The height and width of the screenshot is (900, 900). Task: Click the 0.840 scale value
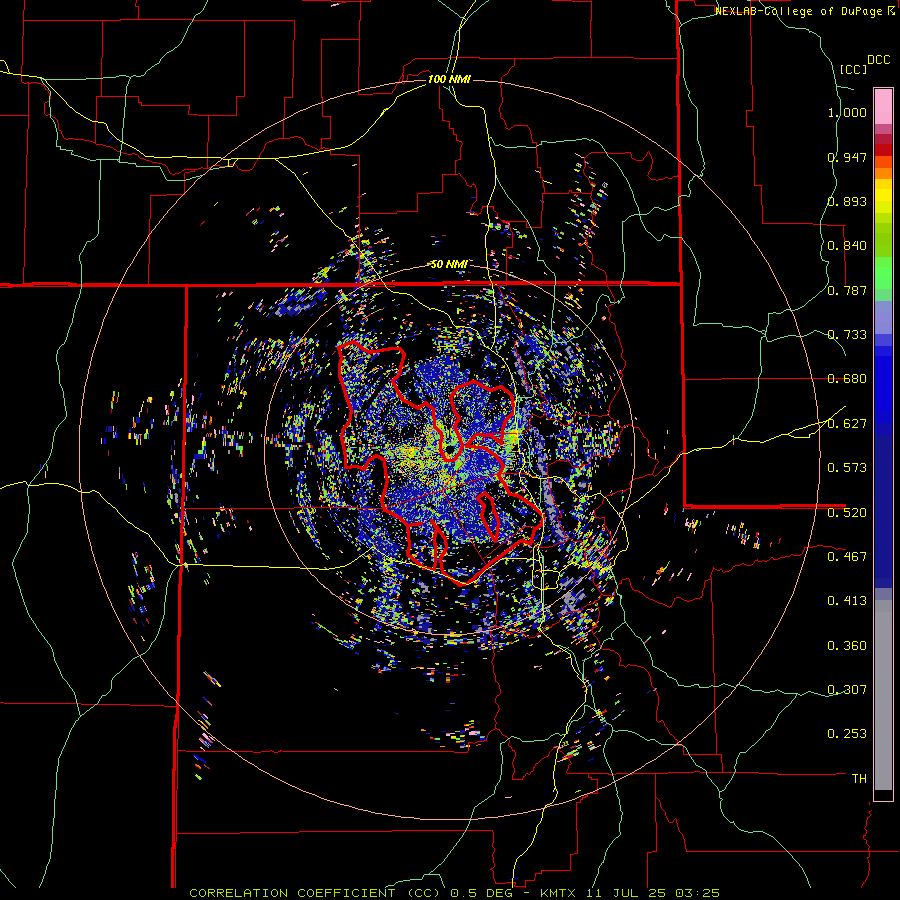(847, 246)
